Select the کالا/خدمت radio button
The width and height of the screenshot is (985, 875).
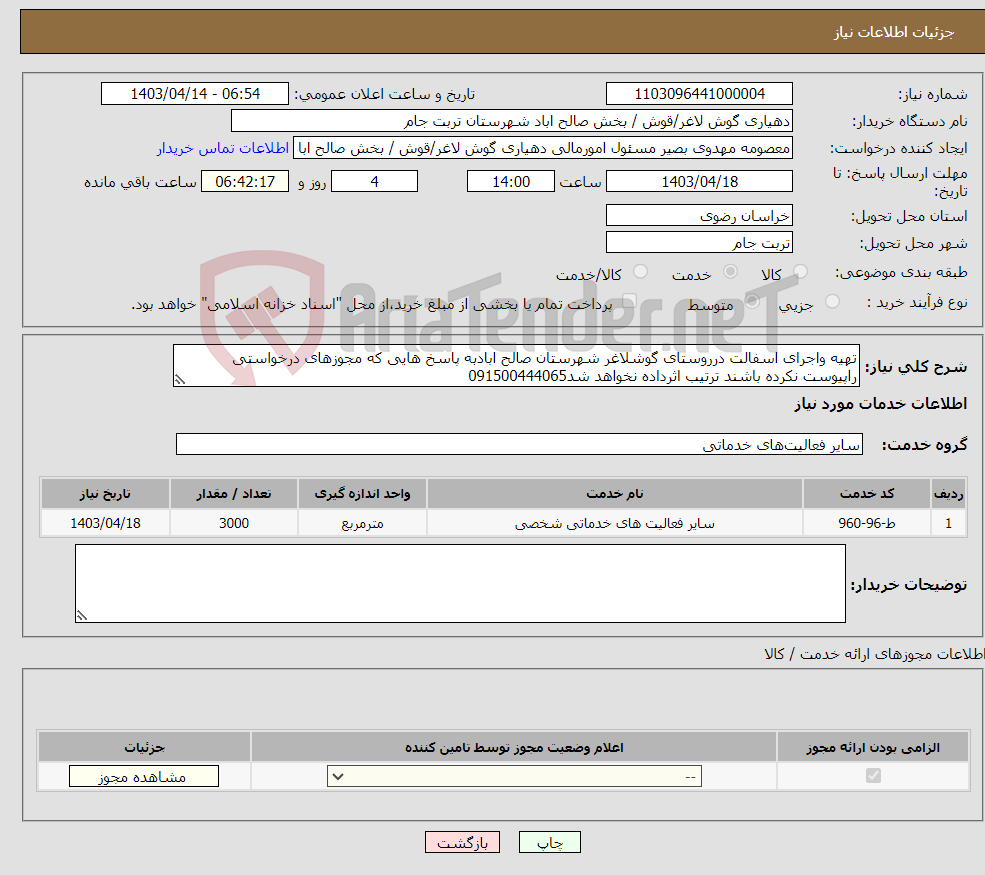[640, 272]
